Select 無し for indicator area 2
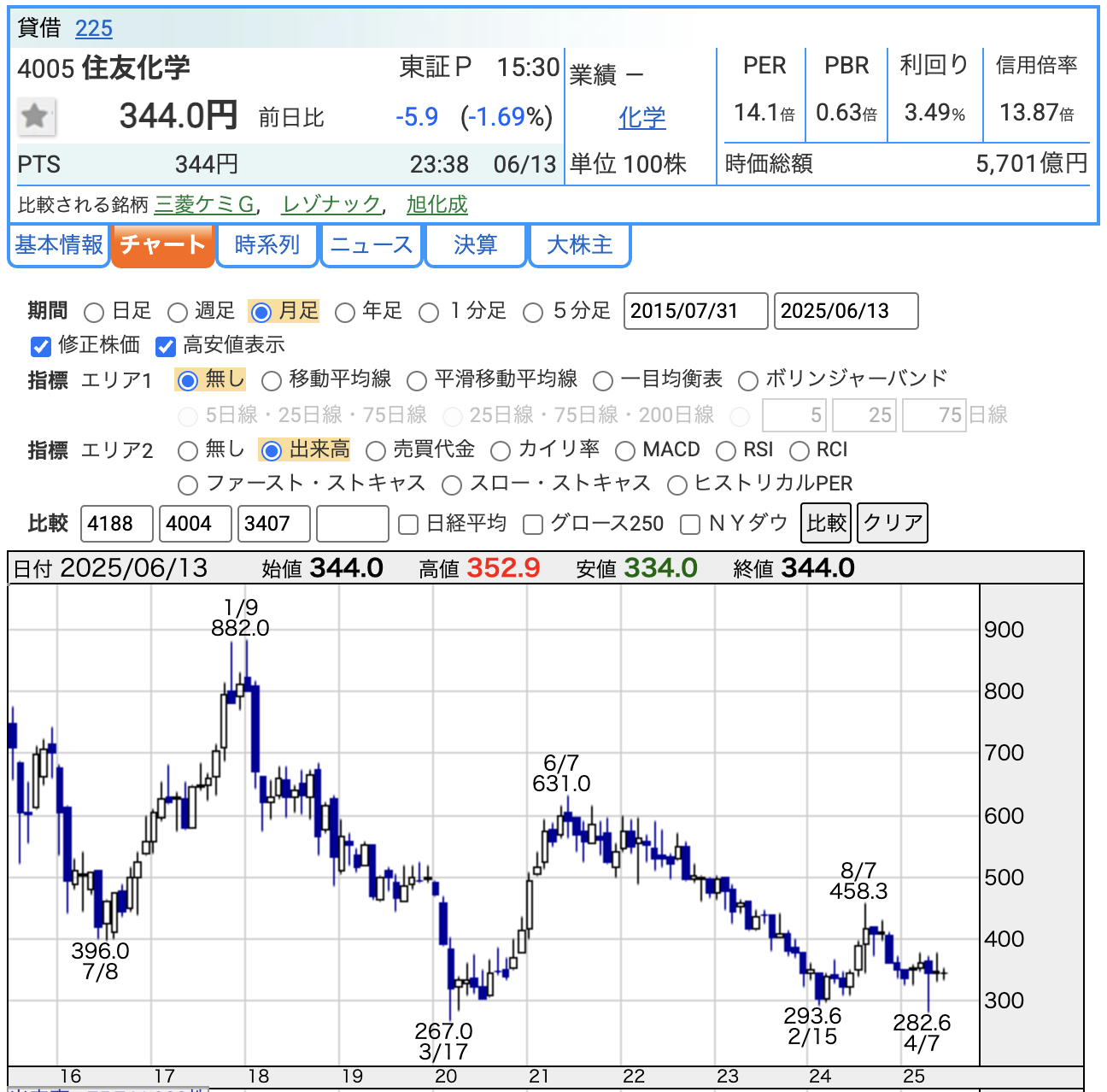1107x1092 pixels. click(x=187, y=450)
